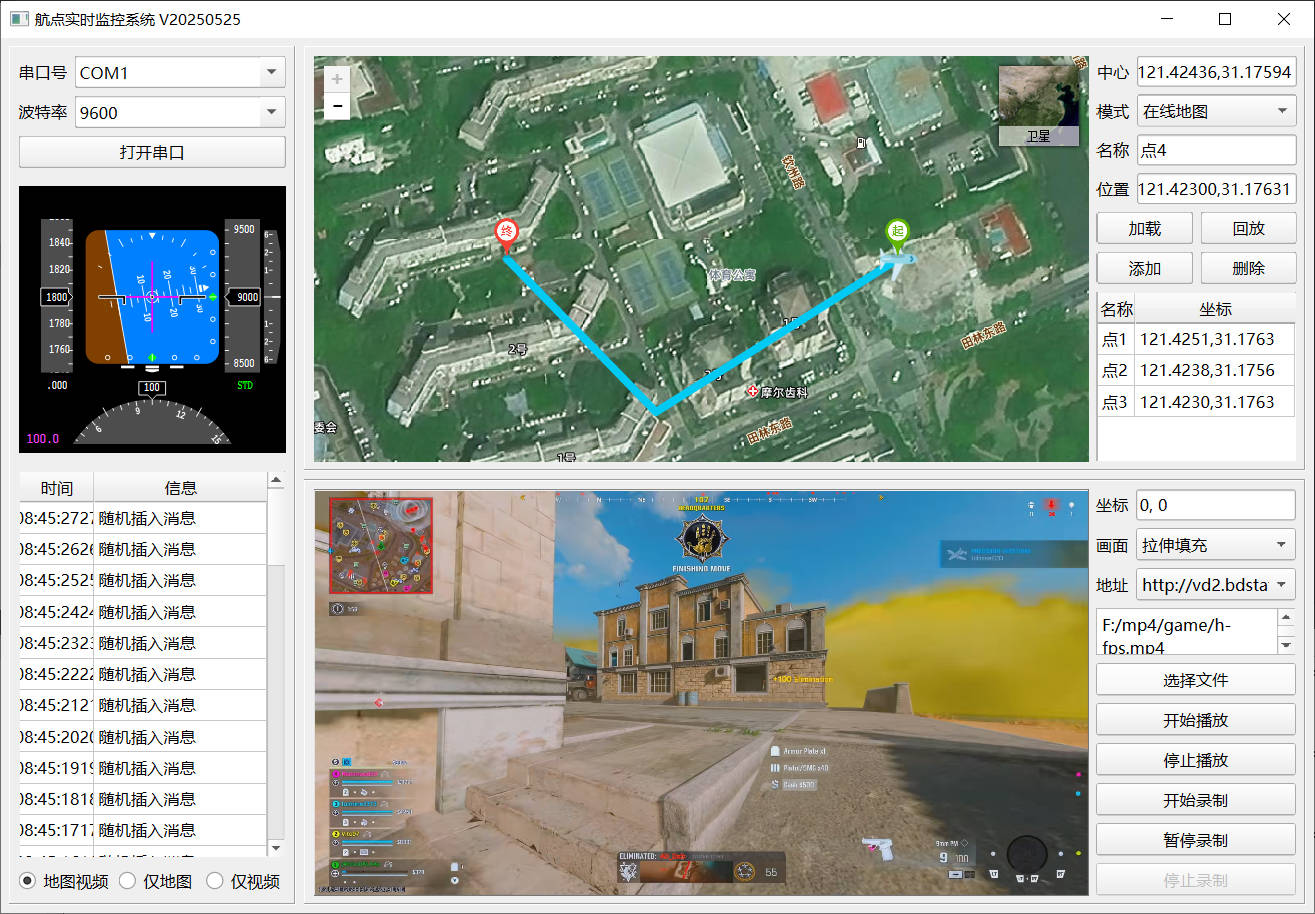Click the 删除 waypoint button
The width and height of the screenshot is (1315, 914).
[x=1249, y=268]
